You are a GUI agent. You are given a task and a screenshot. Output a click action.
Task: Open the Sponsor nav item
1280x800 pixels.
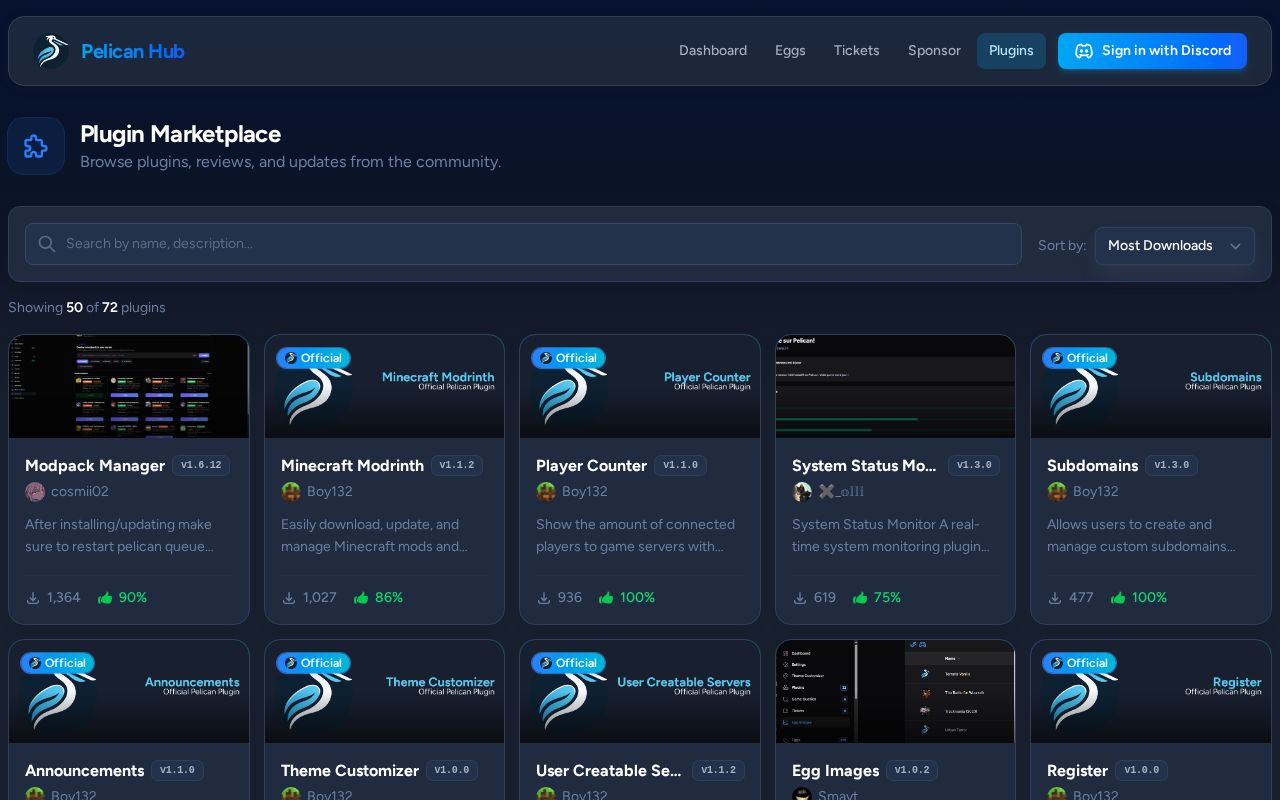(934, 51)
